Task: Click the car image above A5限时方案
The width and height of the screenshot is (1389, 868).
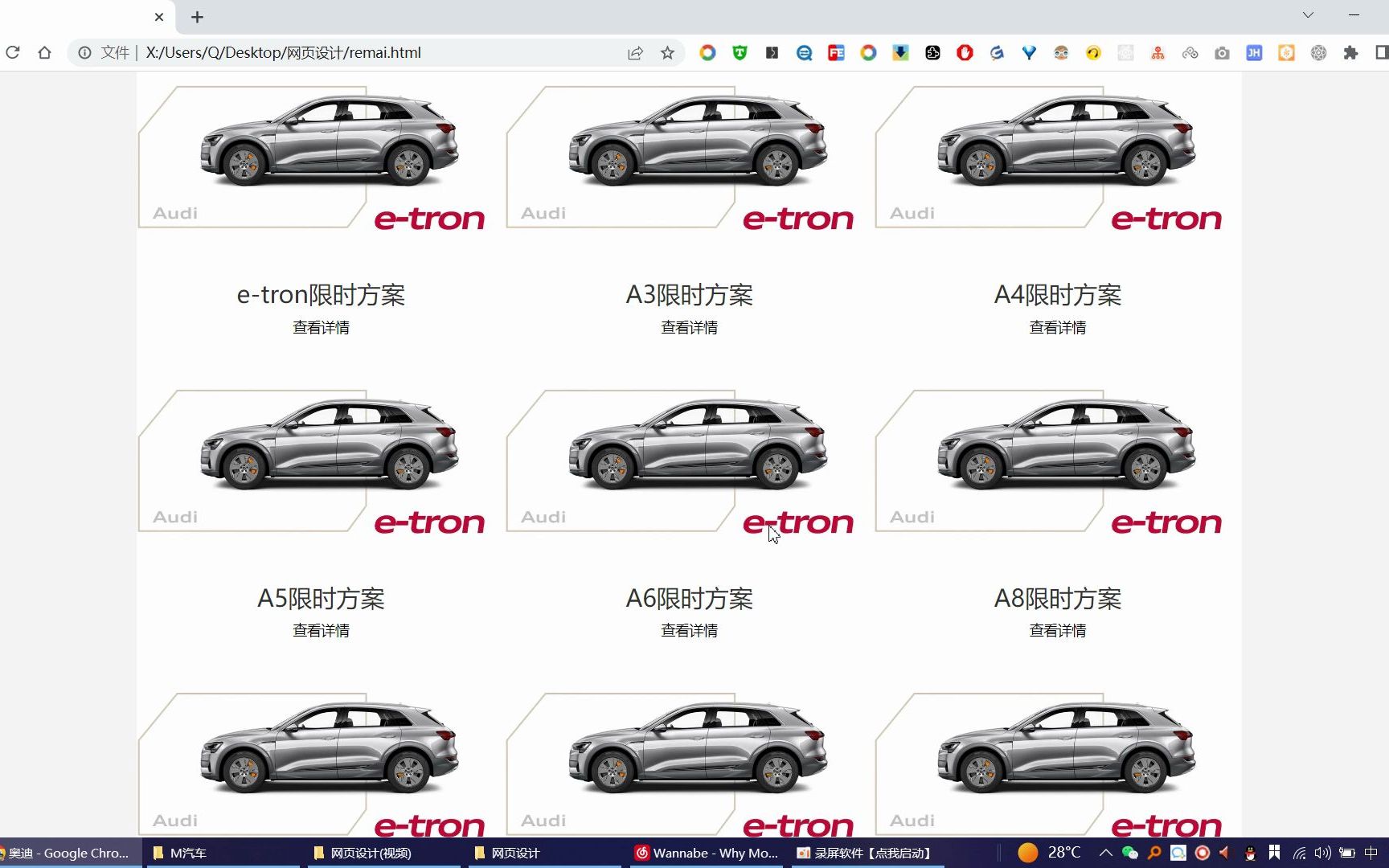Action: coord(312,461)
